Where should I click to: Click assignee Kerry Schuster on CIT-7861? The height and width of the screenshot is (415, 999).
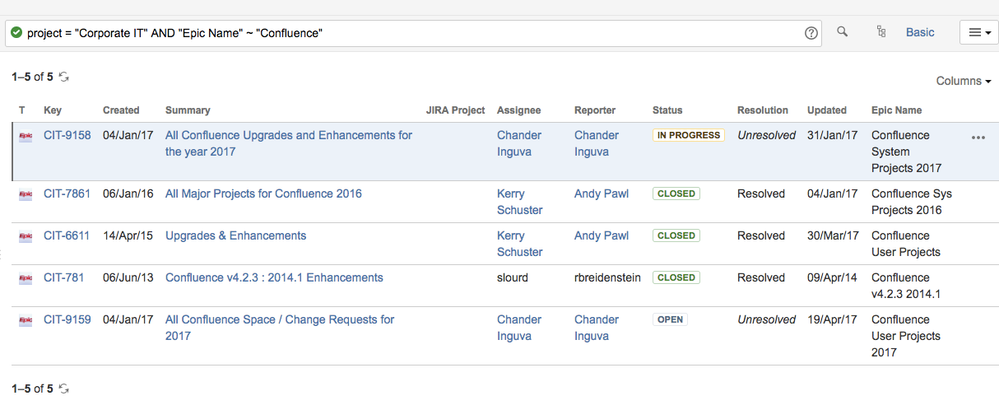click(x=520, y=201)
